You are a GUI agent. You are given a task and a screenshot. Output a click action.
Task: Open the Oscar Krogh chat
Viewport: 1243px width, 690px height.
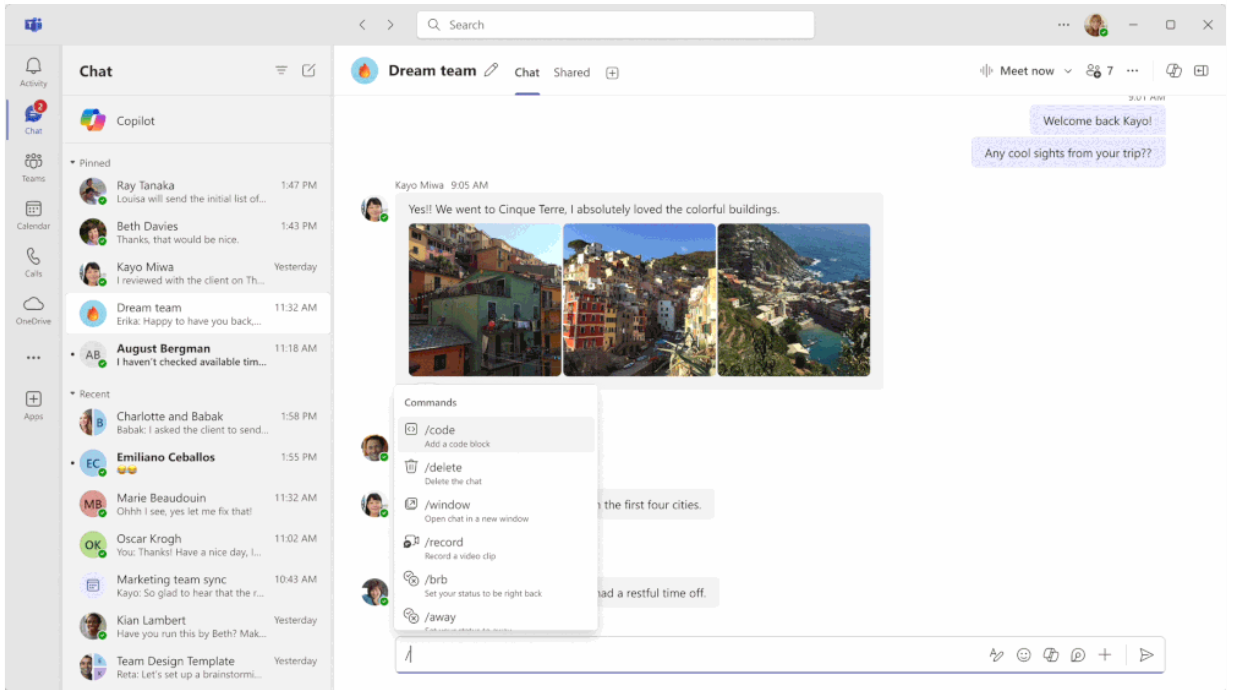click(x=197, y=545)
